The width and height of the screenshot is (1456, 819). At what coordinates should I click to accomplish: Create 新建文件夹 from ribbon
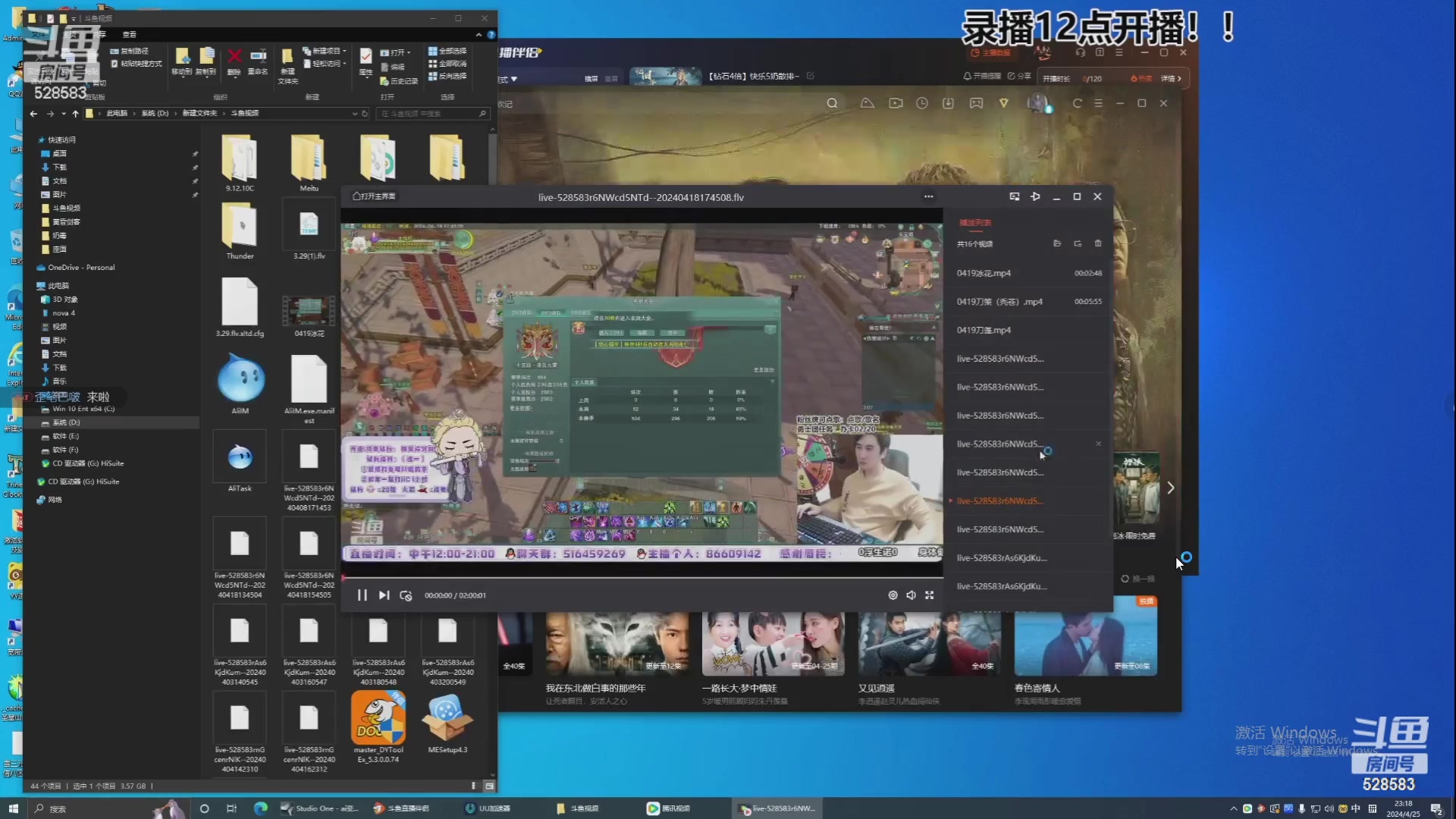tap(287, 66)
